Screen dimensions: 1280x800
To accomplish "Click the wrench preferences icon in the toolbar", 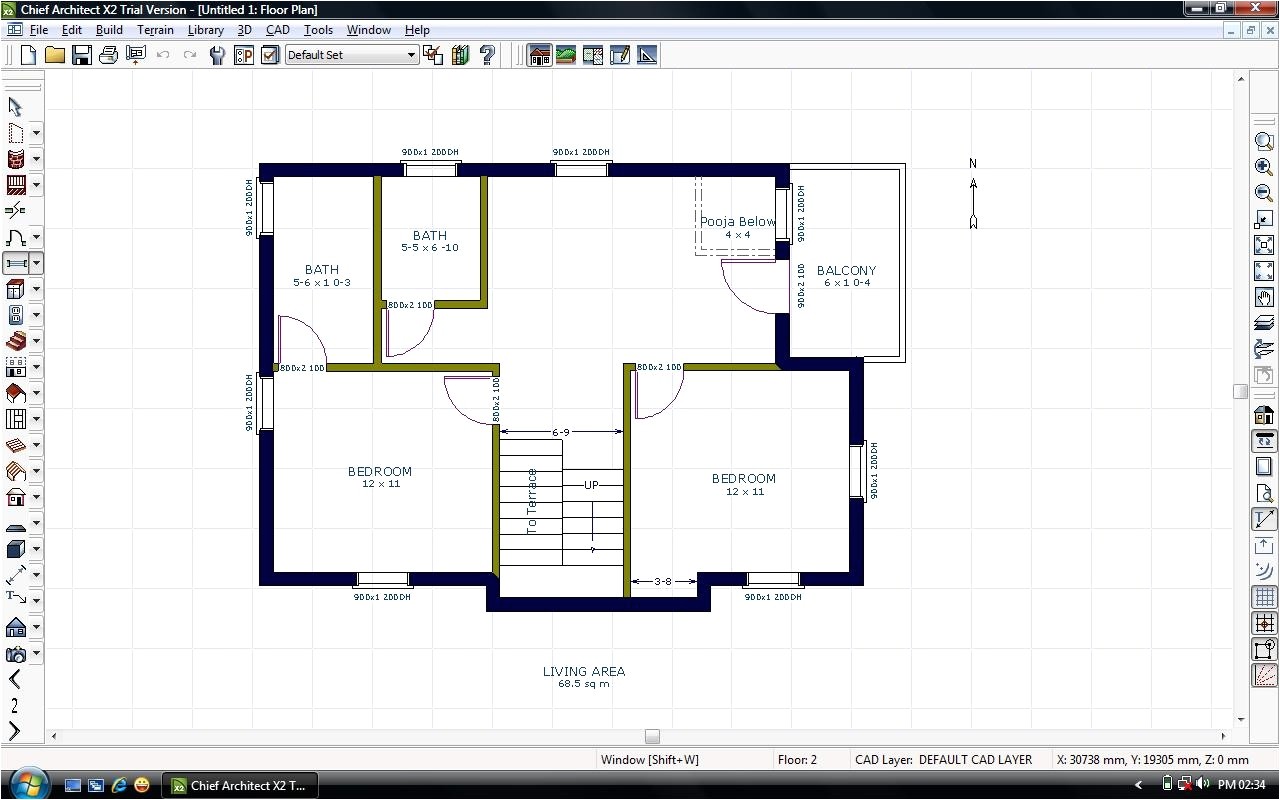I will click(x=216, y=55).
